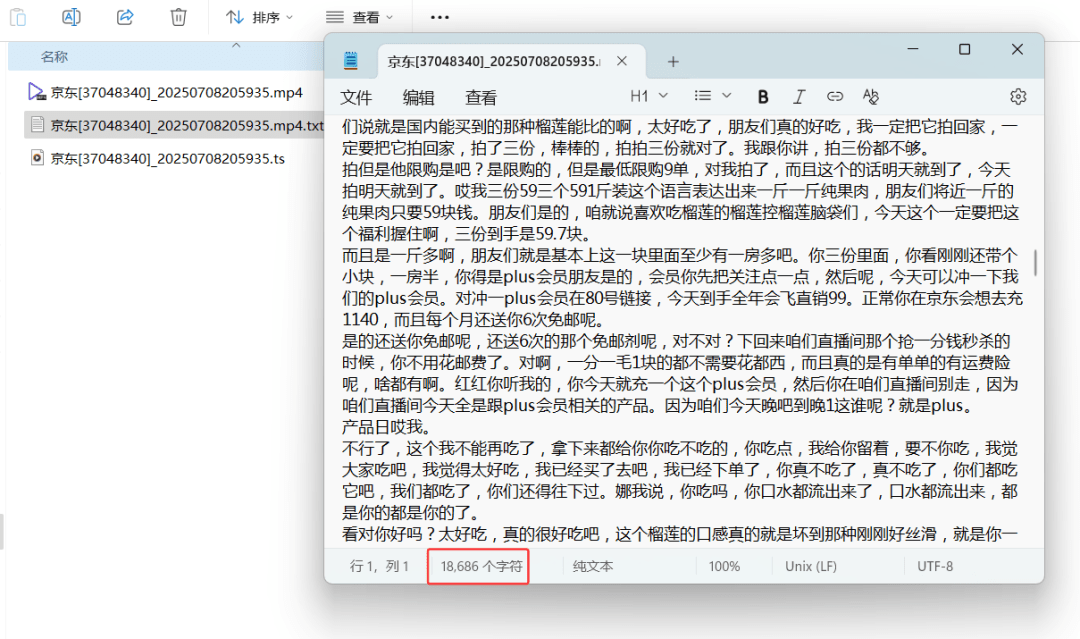This screenshot has height=639, width=1080.
Task: Delete the file using the trash icon
Action: (x=178, y=17)
